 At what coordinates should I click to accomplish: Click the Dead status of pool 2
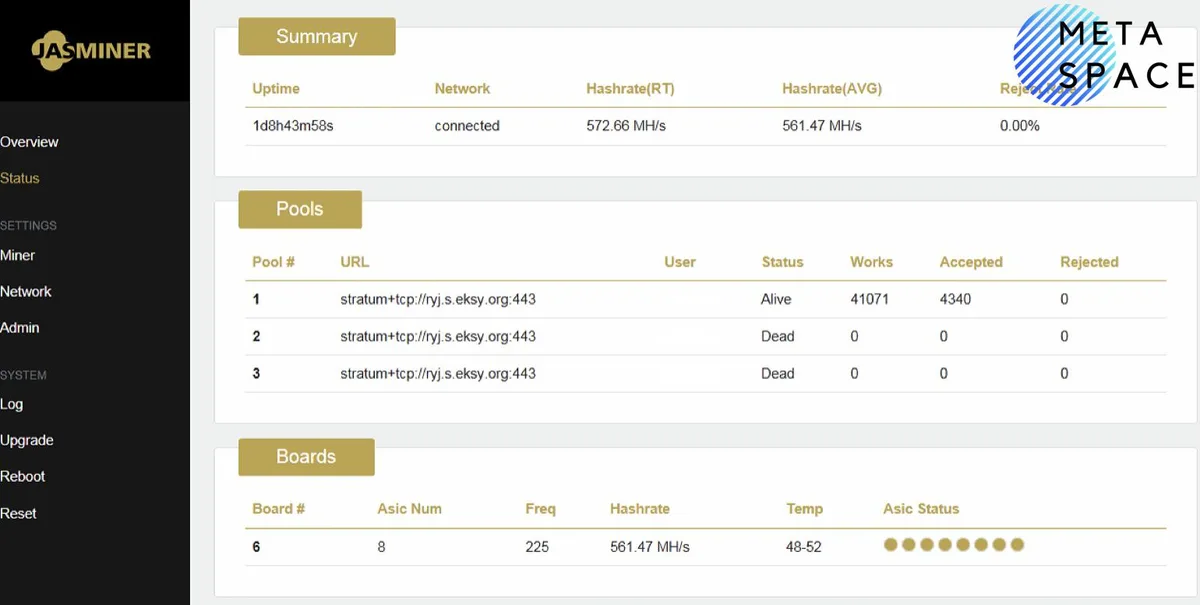(778, 336)
